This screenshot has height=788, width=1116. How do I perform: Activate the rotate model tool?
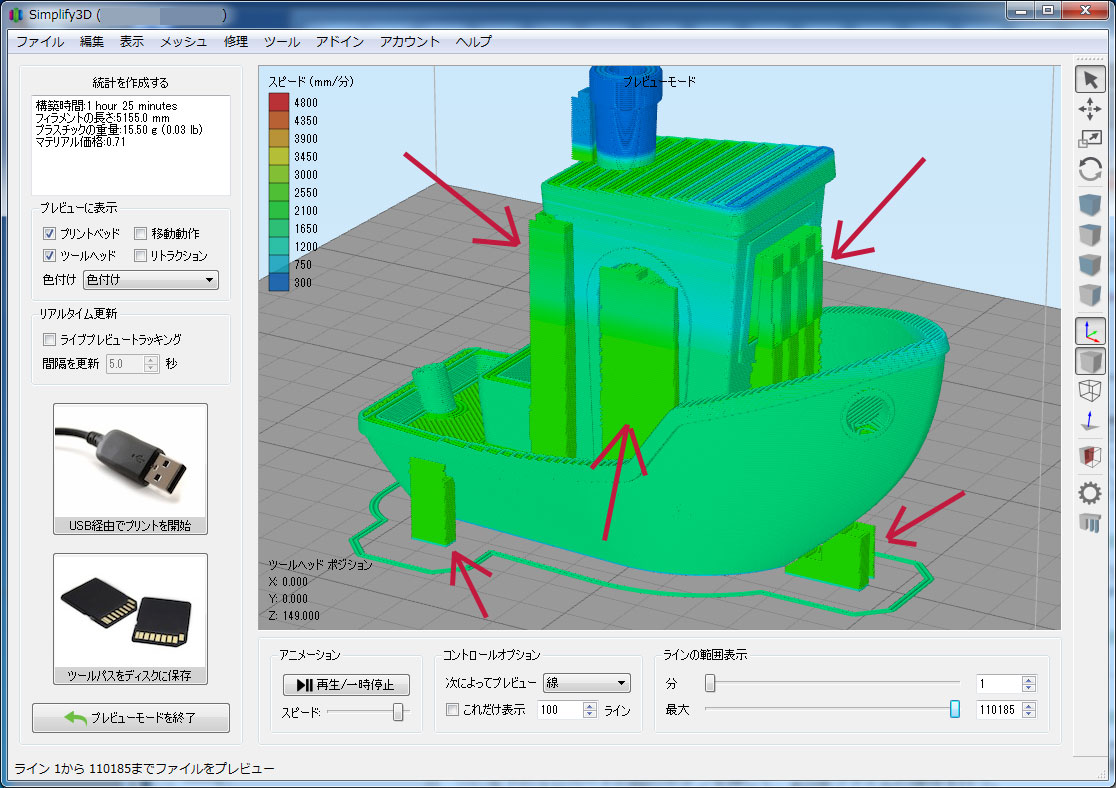tap(1090, 170)
